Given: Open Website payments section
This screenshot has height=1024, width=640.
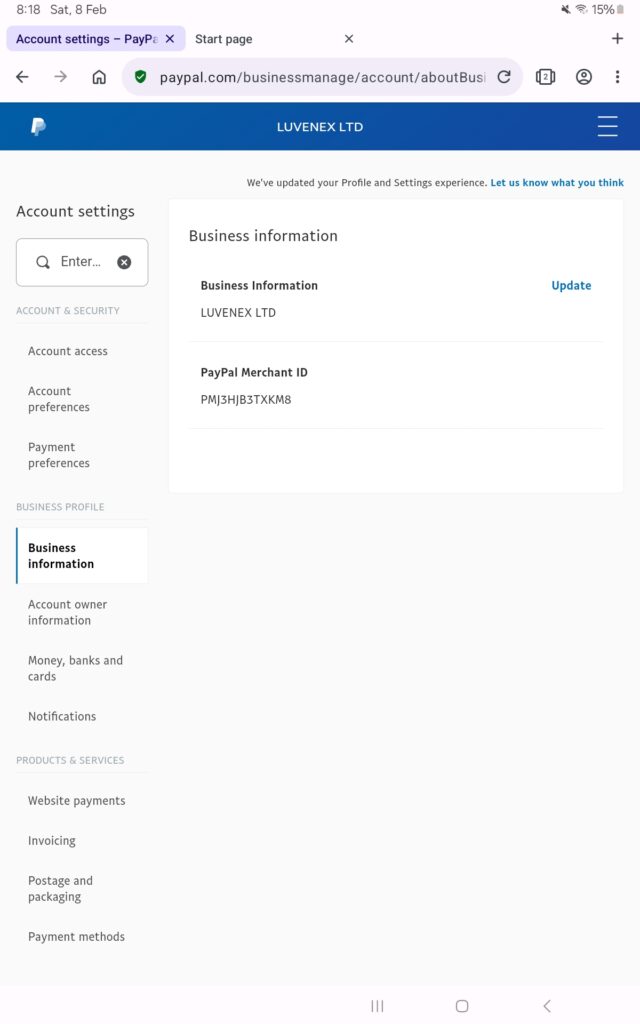Looking at the screenshot, I should pos(77,801).
